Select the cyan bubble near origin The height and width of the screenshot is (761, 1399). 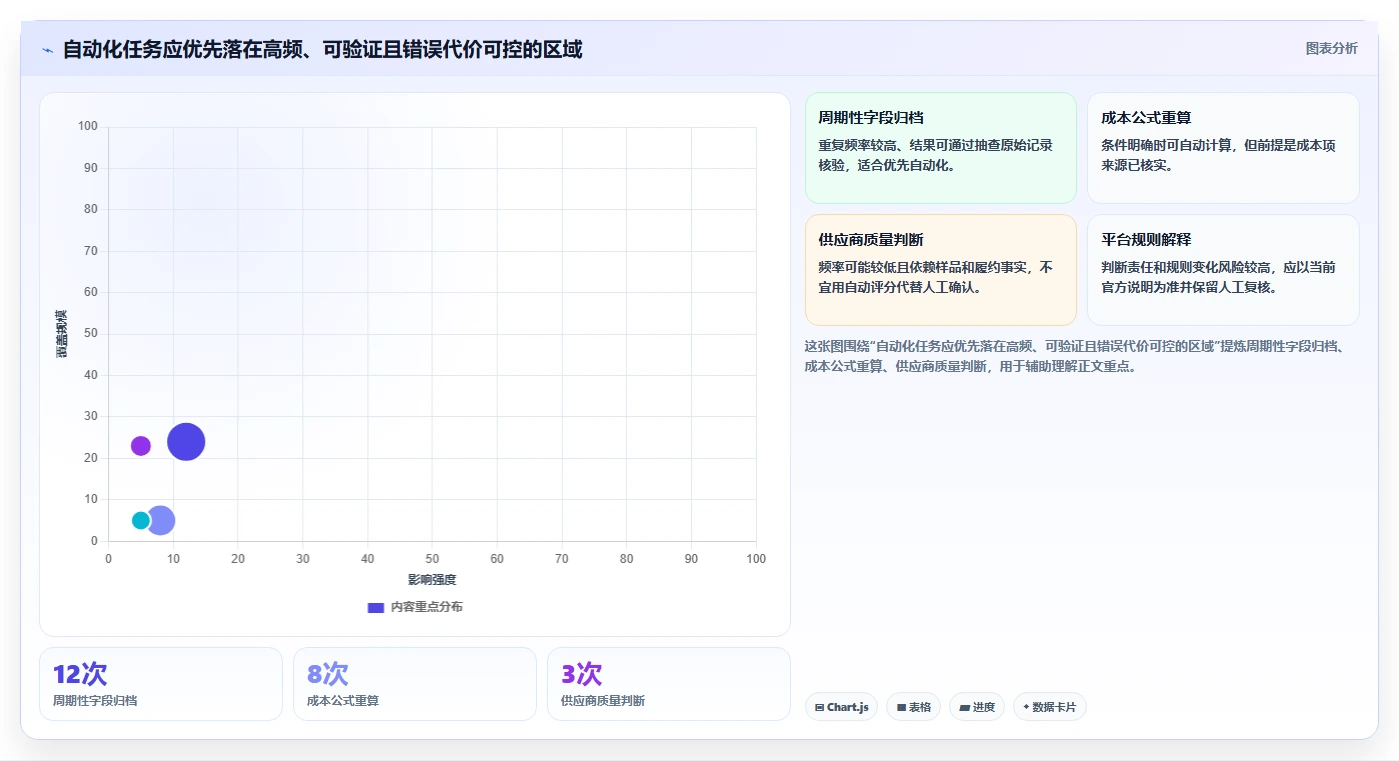141,520
